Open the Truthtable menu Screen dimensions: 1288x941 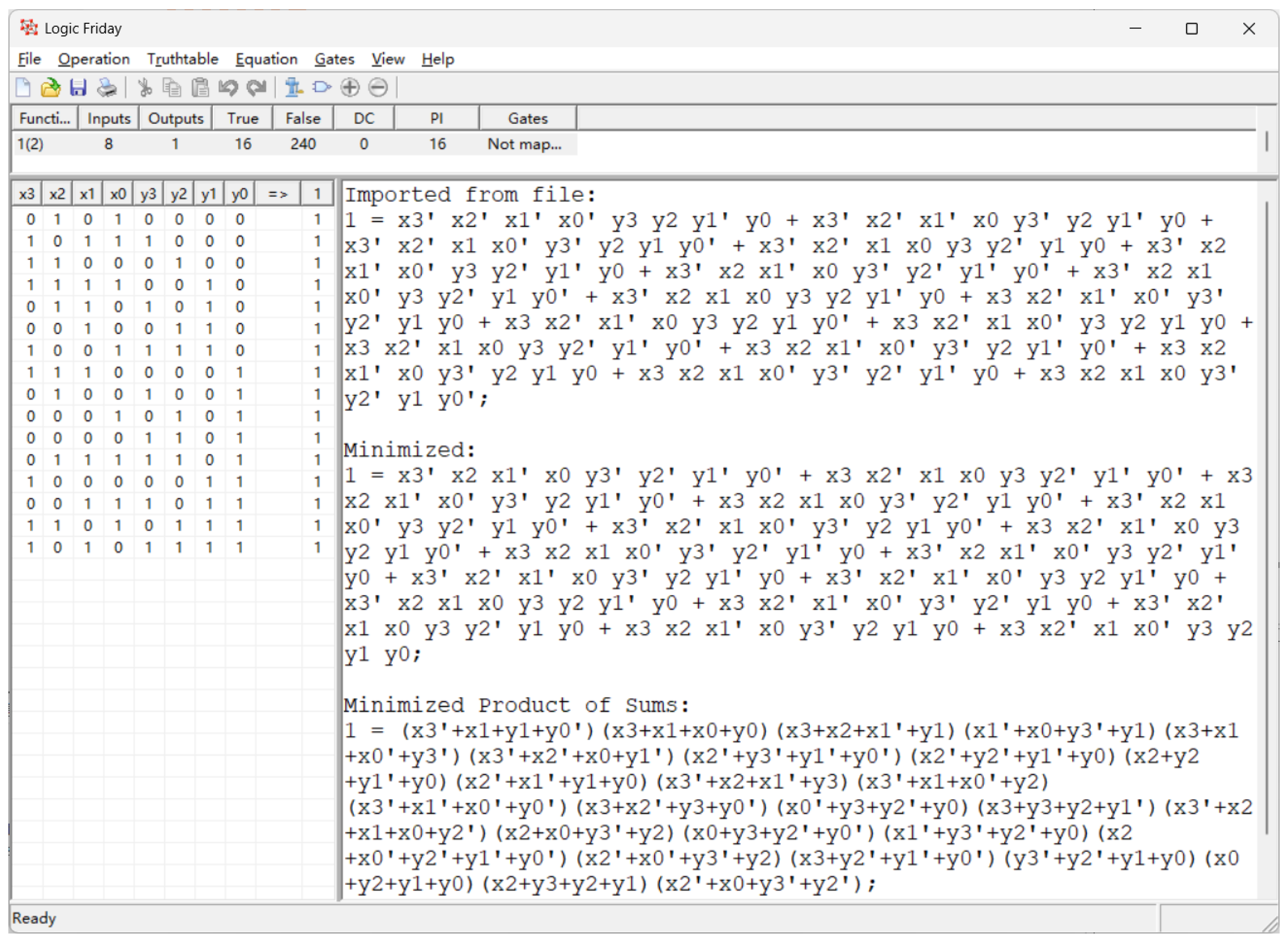[x=182, y=59]
